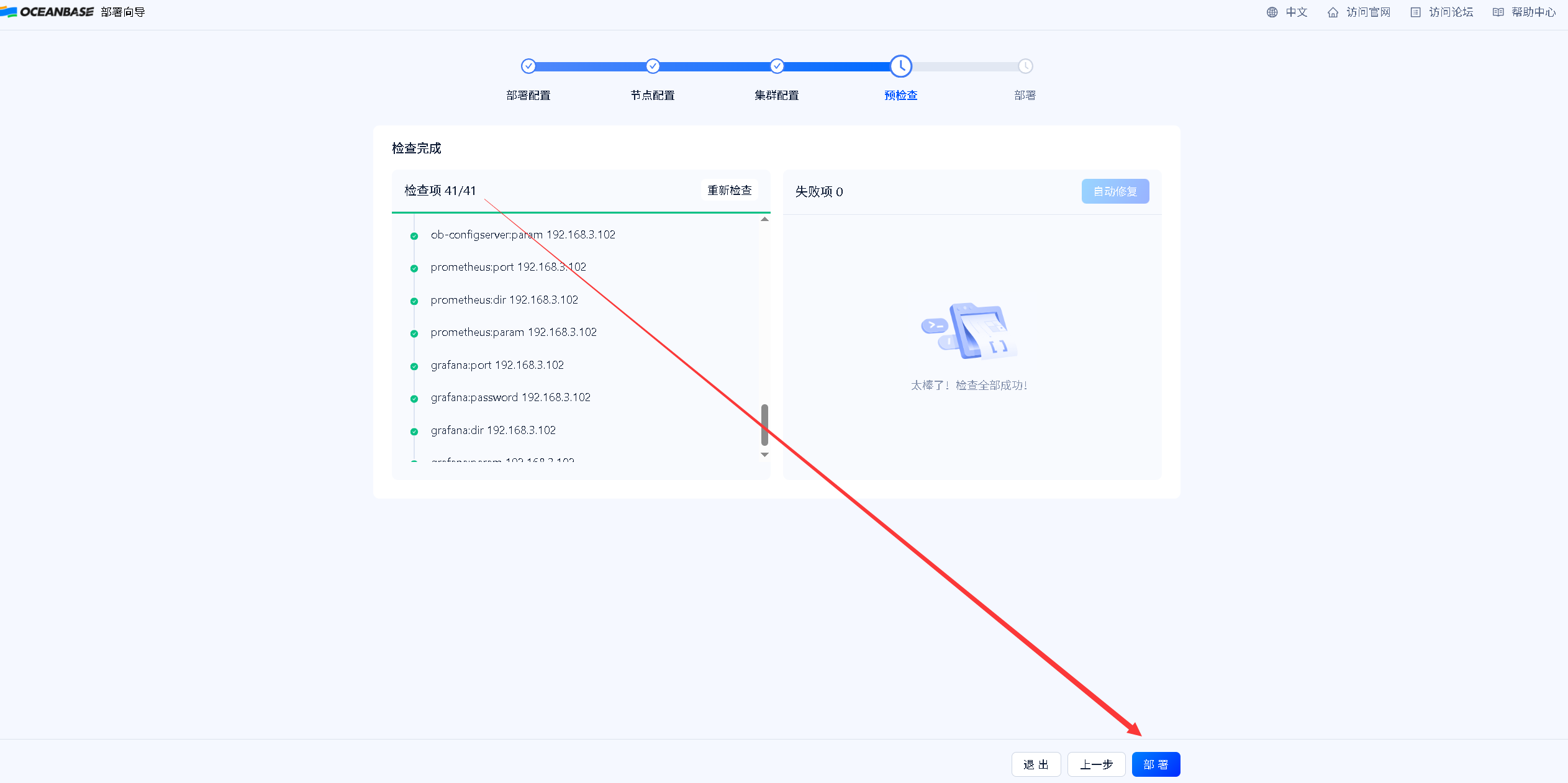This screenshot has width=1568, height=783.
Task: Click the 部署 deploy button
Action: tap(1156, 764)
